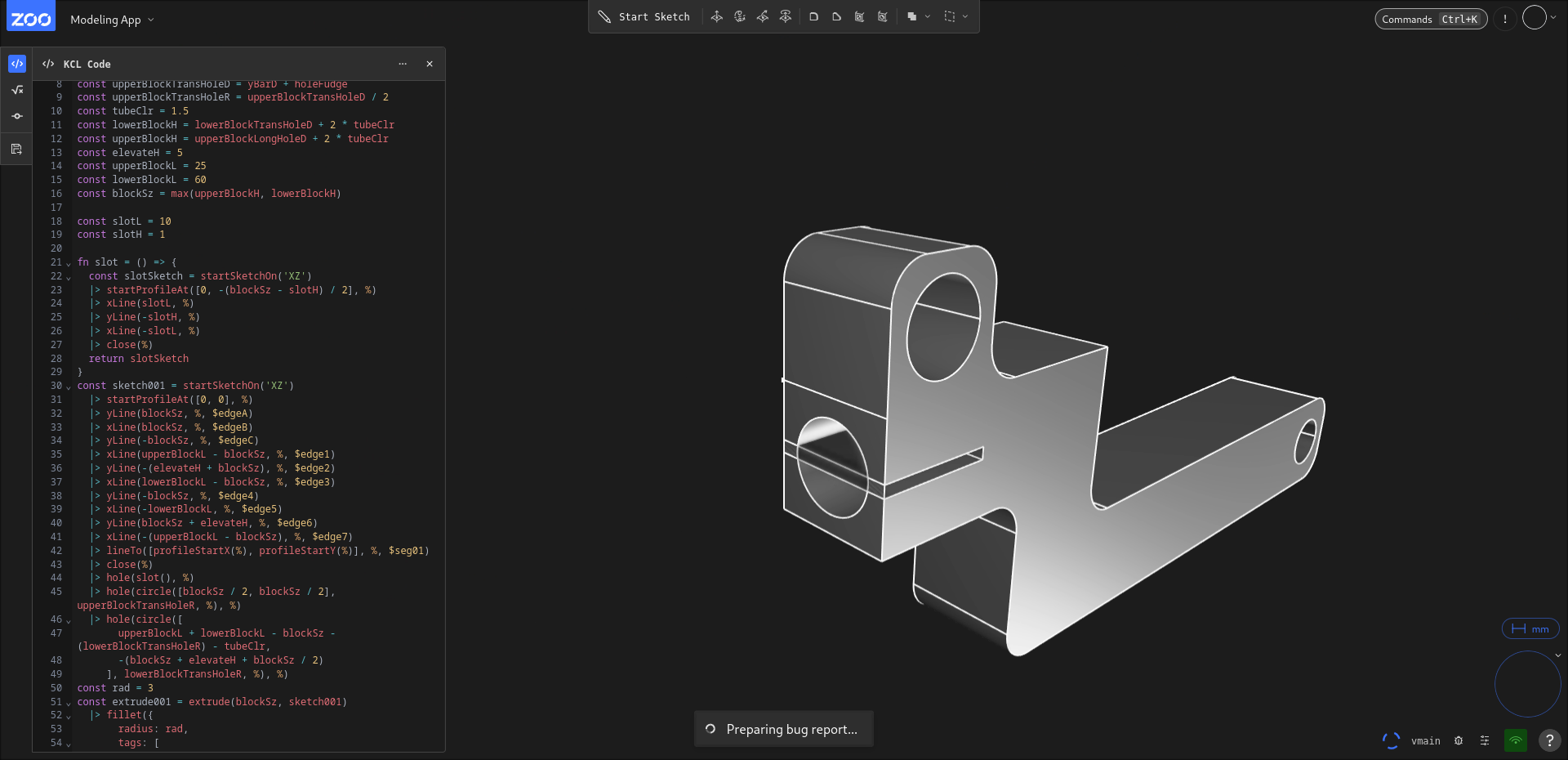Click the Boolean union tool icon
The width and height of the screenshot is (1568, 760).
[x=911, y=16]
